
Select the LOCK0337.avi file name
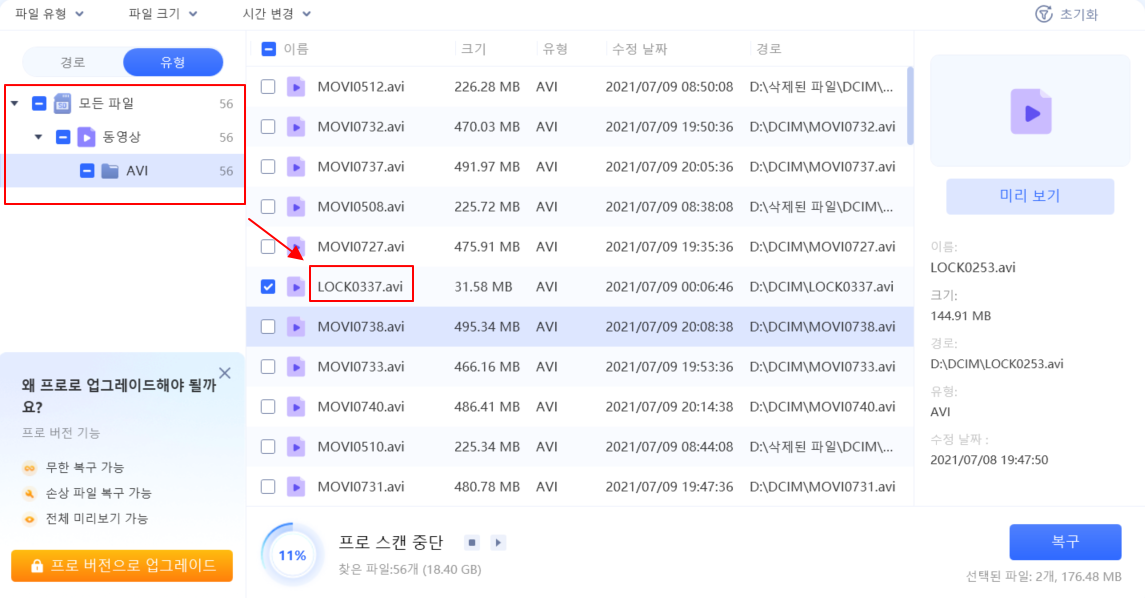click(x=360, y=287)
